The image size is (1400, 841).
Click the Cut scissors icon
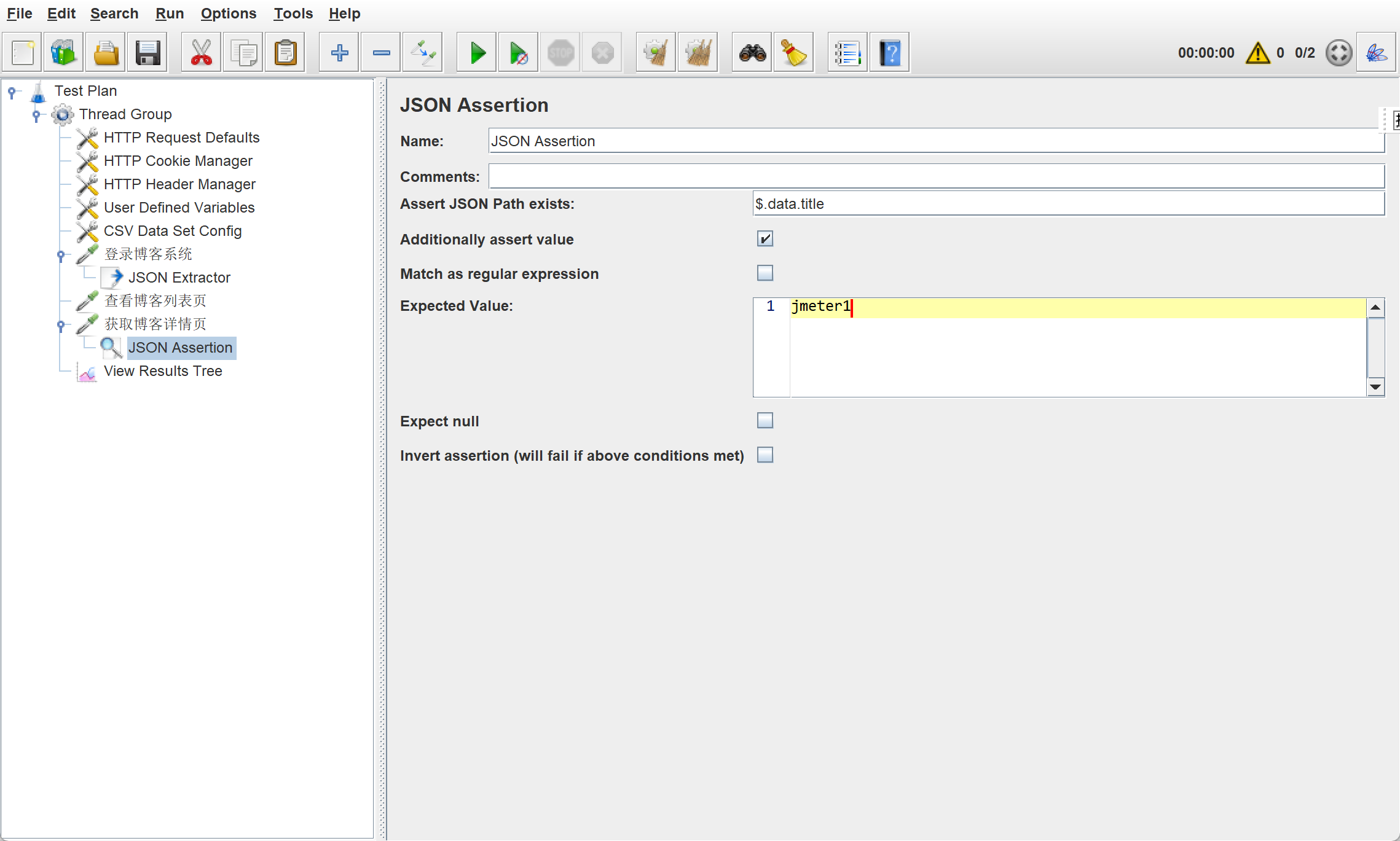click(201, 53)
